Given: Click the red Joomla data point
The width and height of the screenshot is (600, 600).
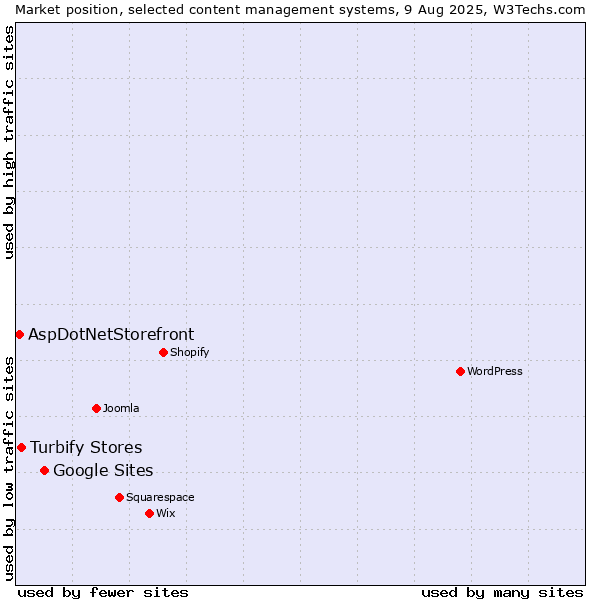Looking at the screenshot, I should pos(96,409).
